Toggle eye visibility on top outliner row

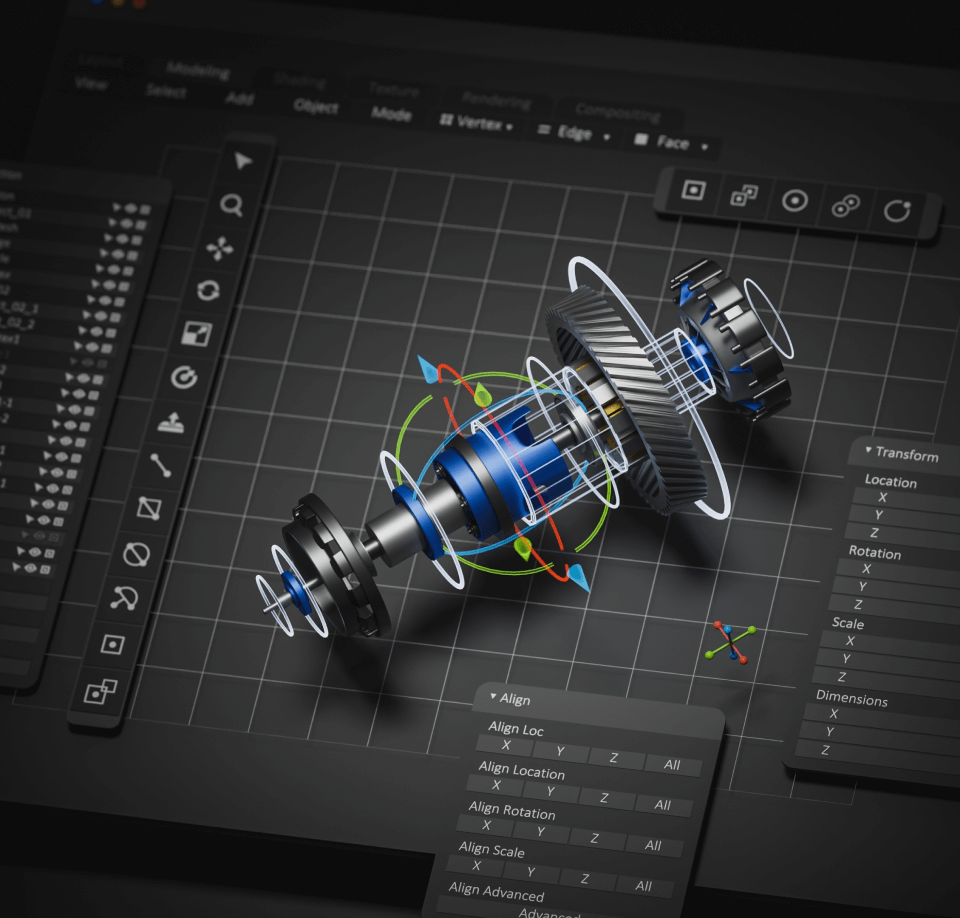coord(129,208)
